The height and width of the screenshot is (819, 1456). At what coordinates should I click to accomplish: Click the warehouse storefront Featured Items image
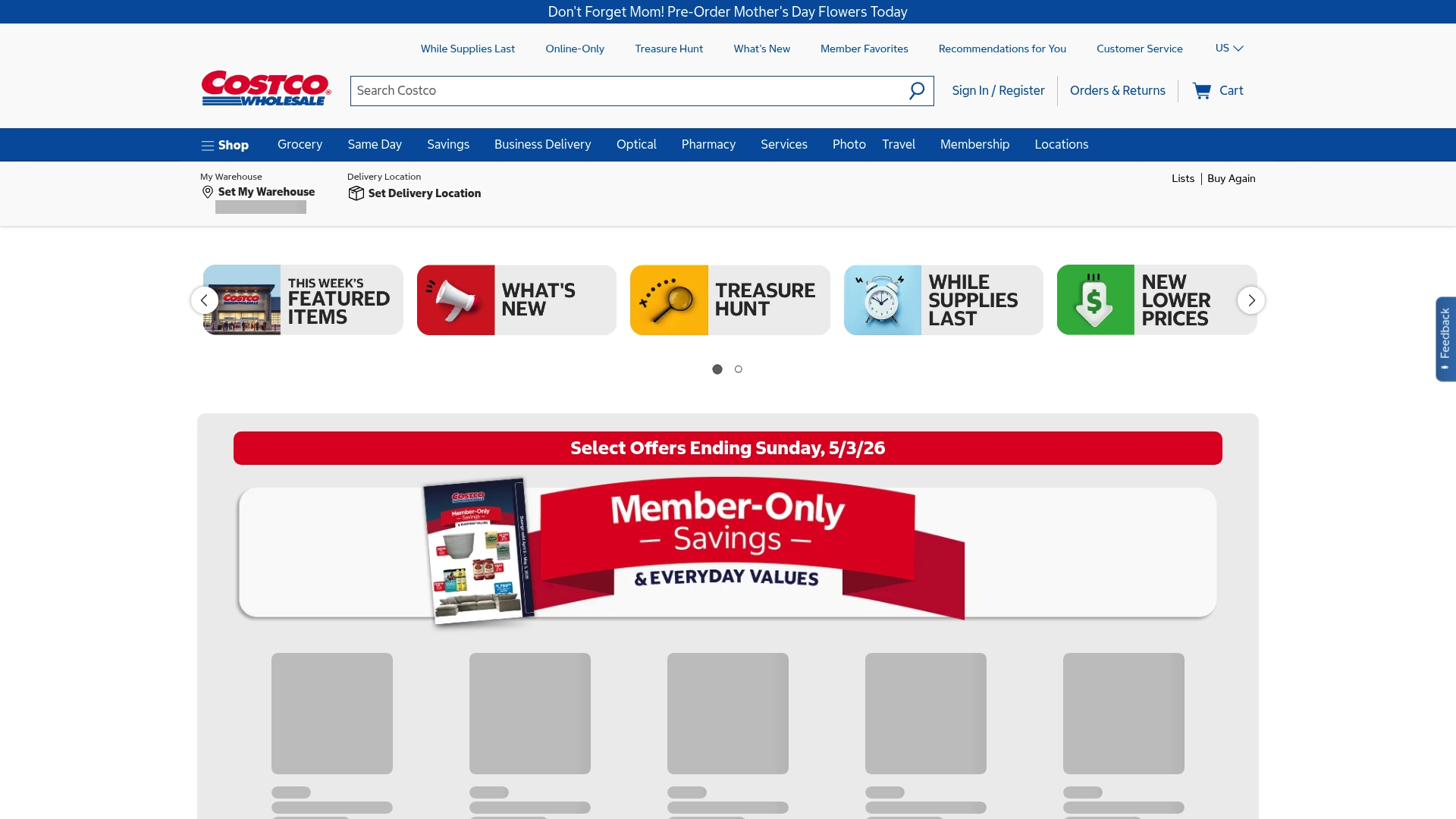point(242,300)
